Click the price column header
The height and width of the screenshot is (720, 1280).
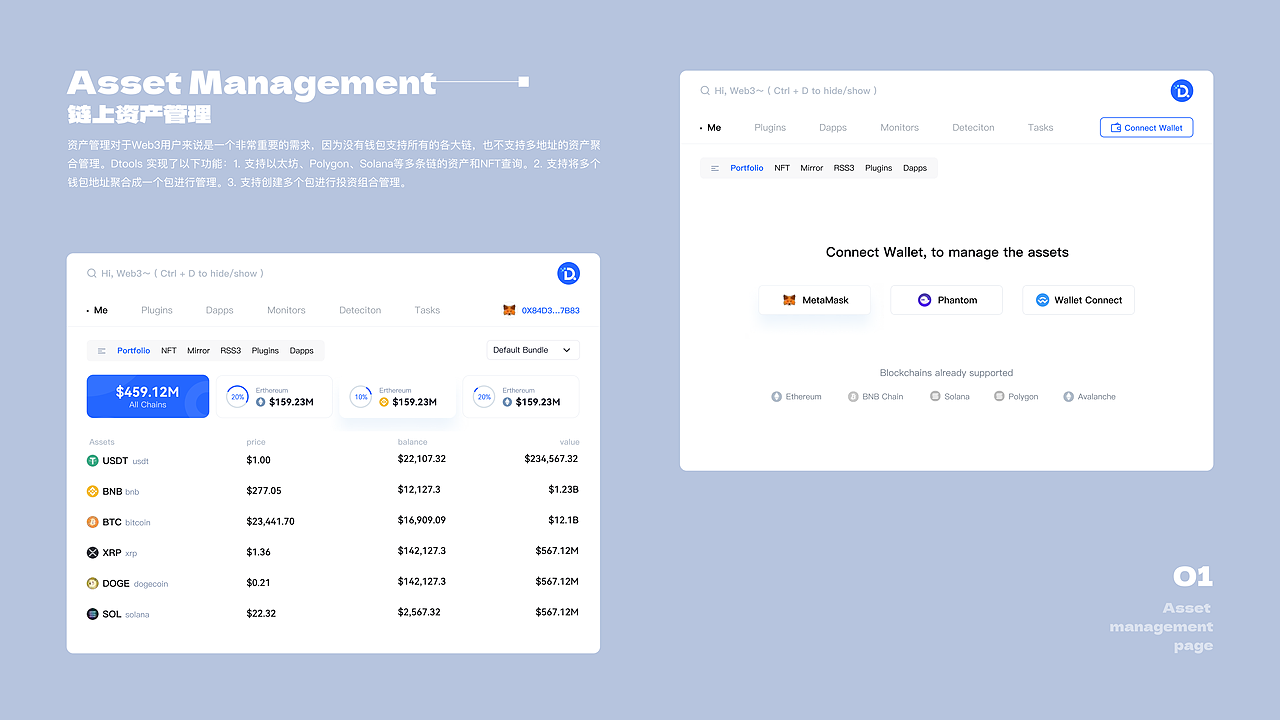(256, 442)
